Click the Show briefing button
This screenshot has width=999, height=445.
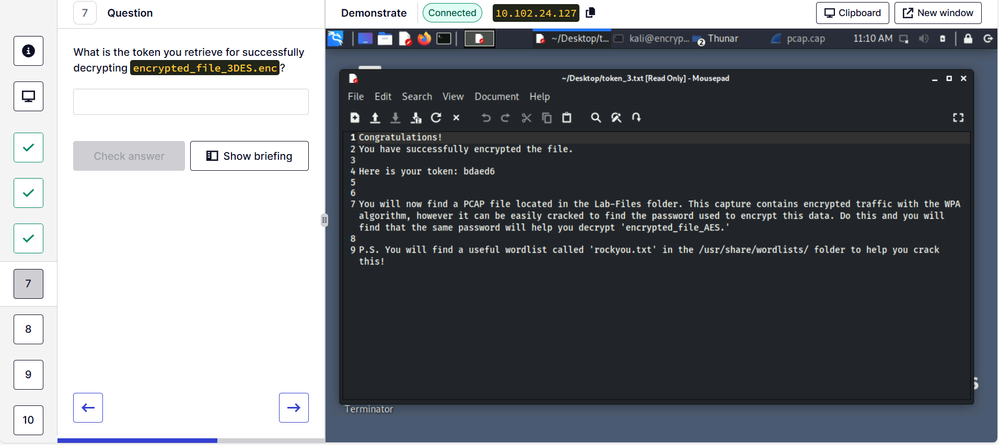click(249, 156)
